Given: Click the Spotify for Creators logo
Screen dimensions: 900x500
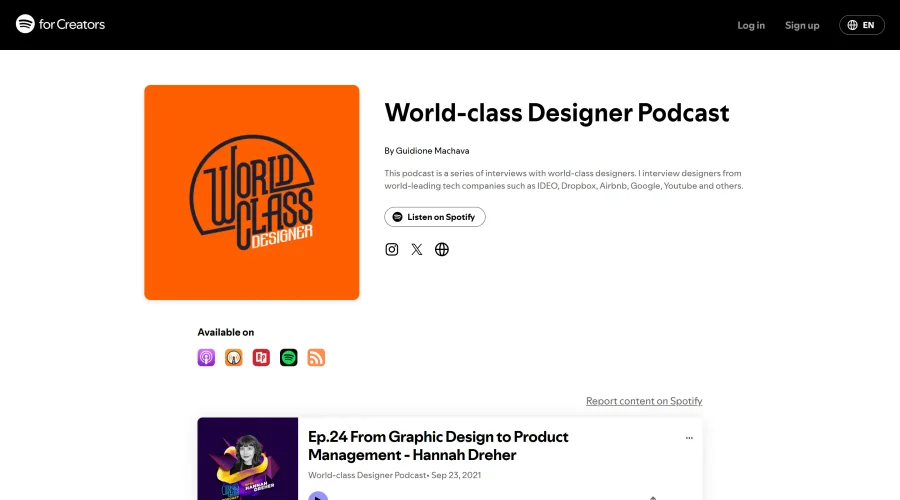Looking at the screenshot, I should pyautogui.click(x=60, y=24).
